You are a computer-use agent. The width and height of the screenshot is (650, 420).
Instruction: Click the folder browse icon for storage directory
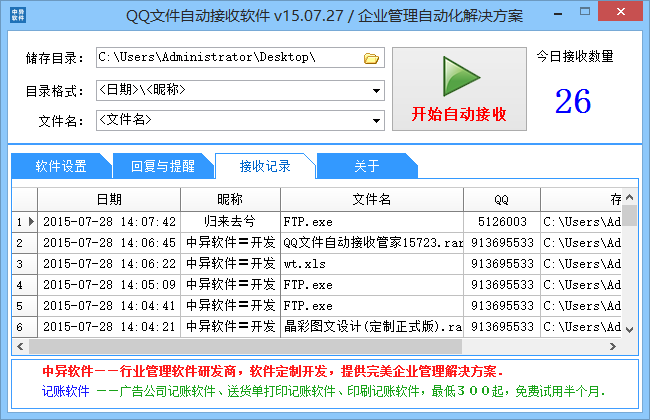372,58
